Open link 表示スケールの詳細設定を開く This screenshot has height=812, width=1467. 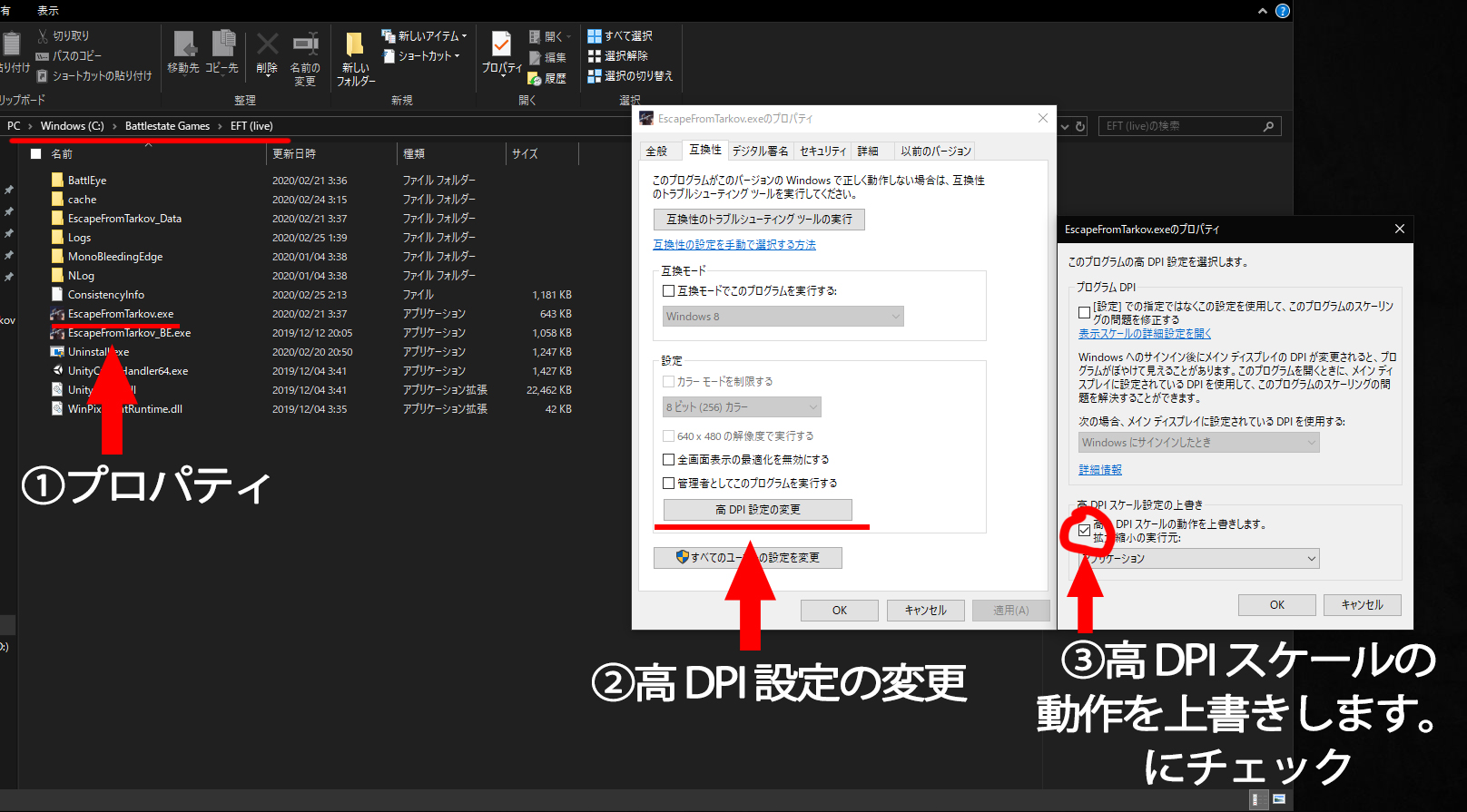pos(1145,334)
